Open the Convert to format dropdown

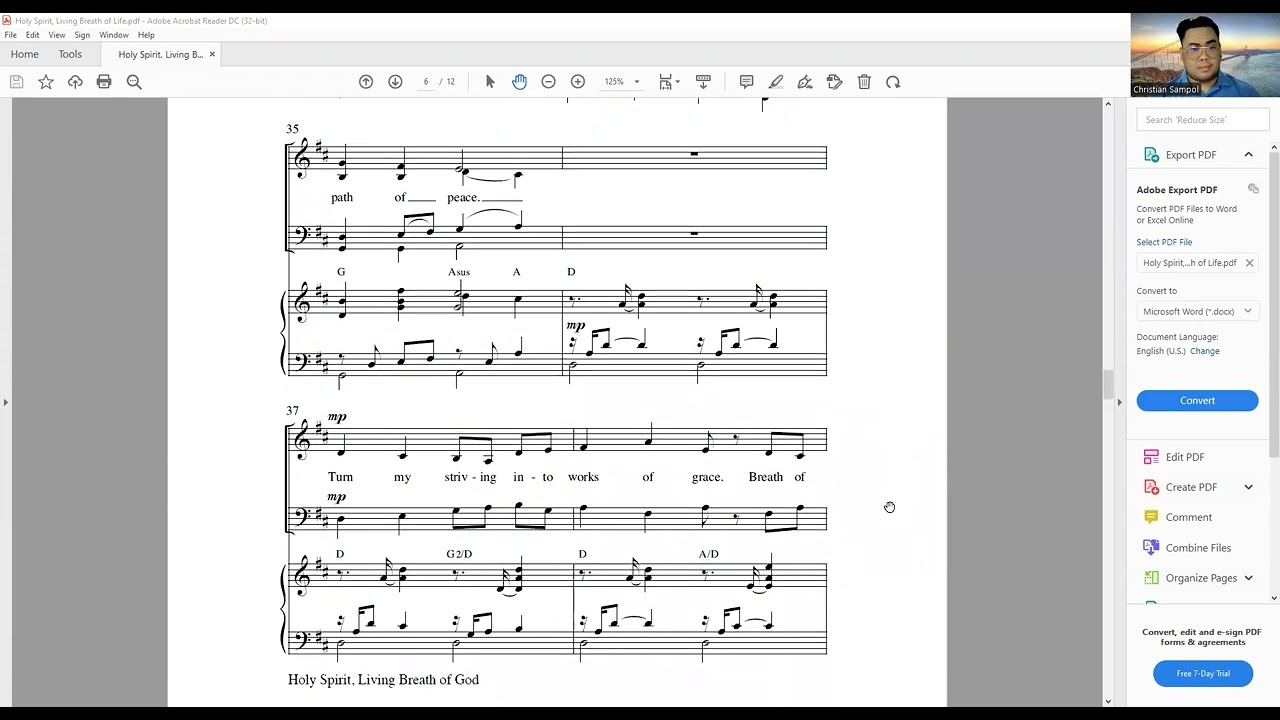click(x=1197, y=311)
